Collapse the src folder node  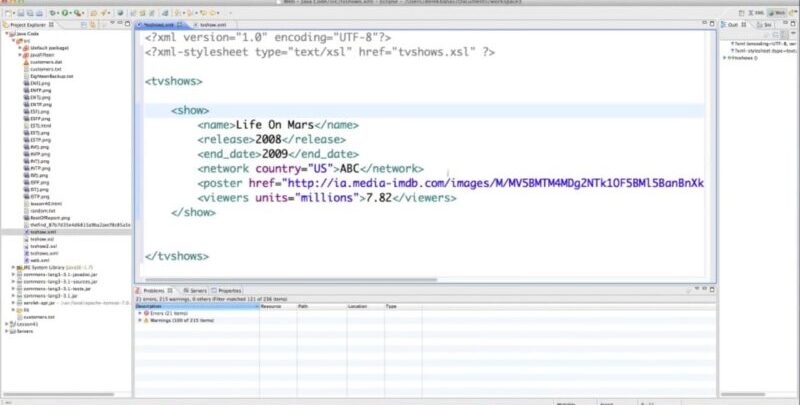tap(14, 41)
